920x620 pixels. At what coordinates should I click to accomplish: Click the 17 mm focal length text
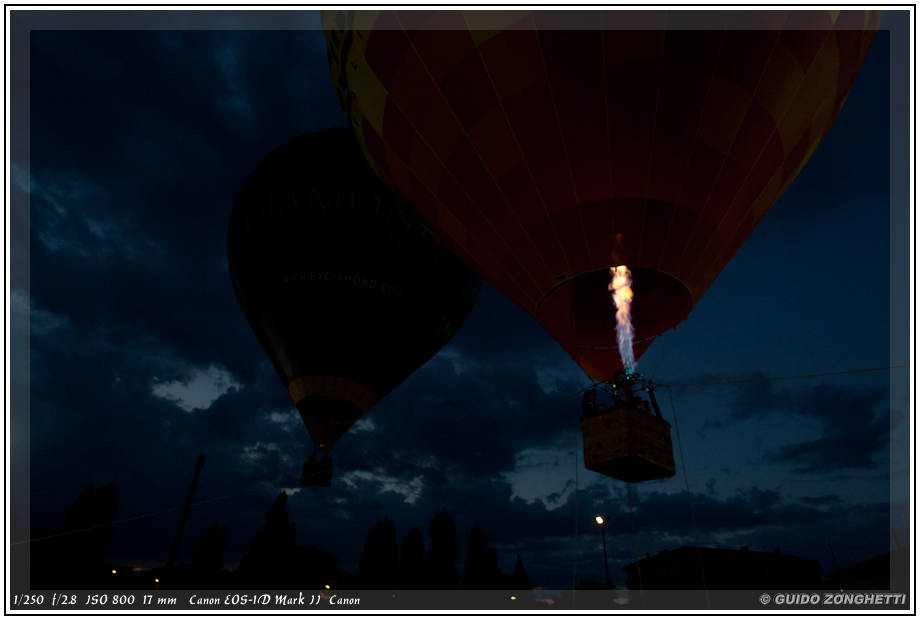click(160, 600)
